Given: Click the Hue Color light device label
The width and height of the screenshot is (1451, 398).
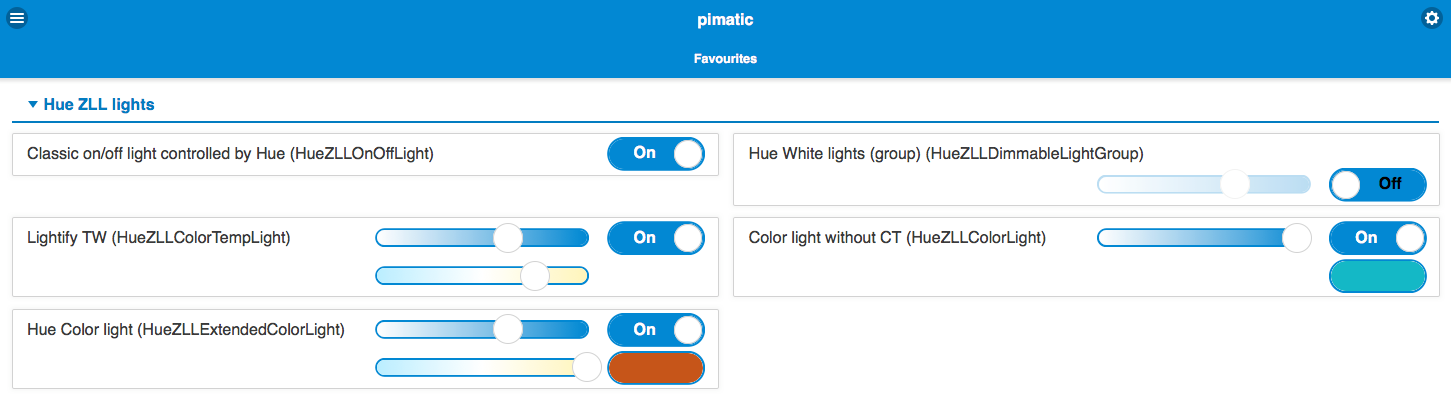Looking at the screenshot, I should coord(186,330).
